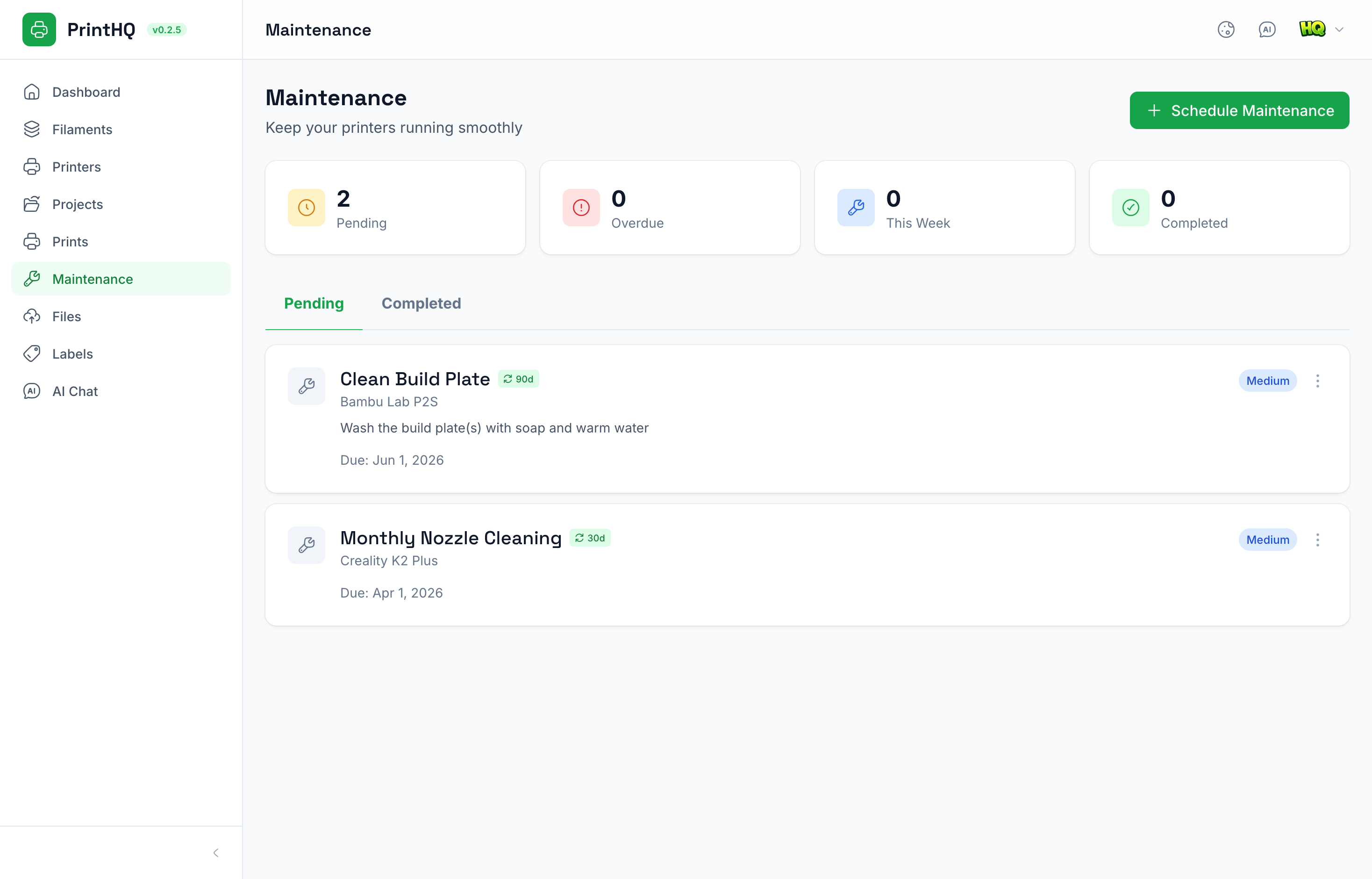Open the options menu for Monthly Nozzle Cleaning
The height and width of the screenshot is (879, 1372).
1318,540
